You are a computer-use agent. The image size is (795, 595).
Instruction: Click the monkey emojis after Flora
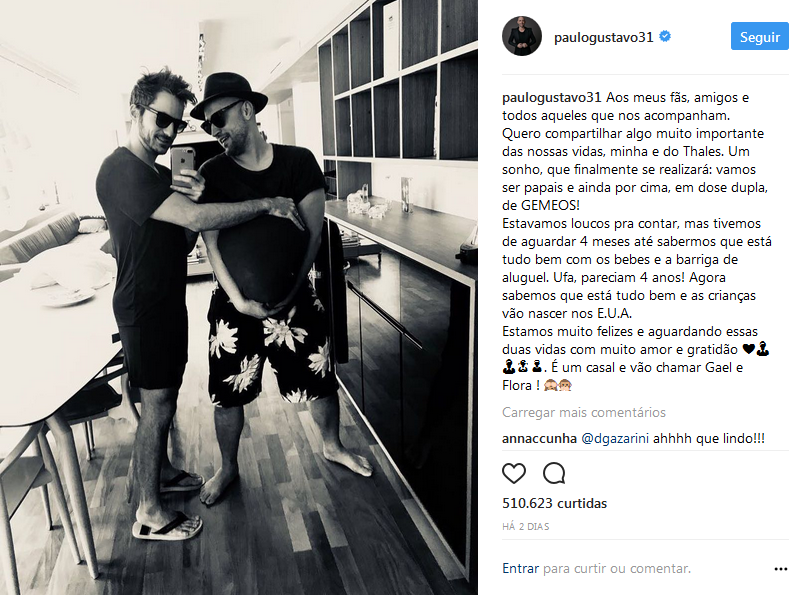558,386
